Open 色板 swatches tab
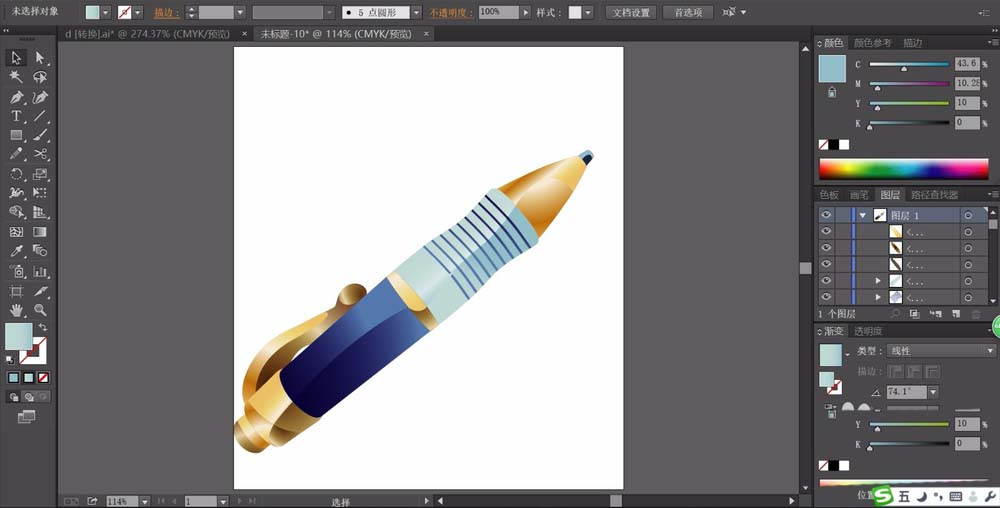The image size is (1000, 508). click(x=829, y=195)
